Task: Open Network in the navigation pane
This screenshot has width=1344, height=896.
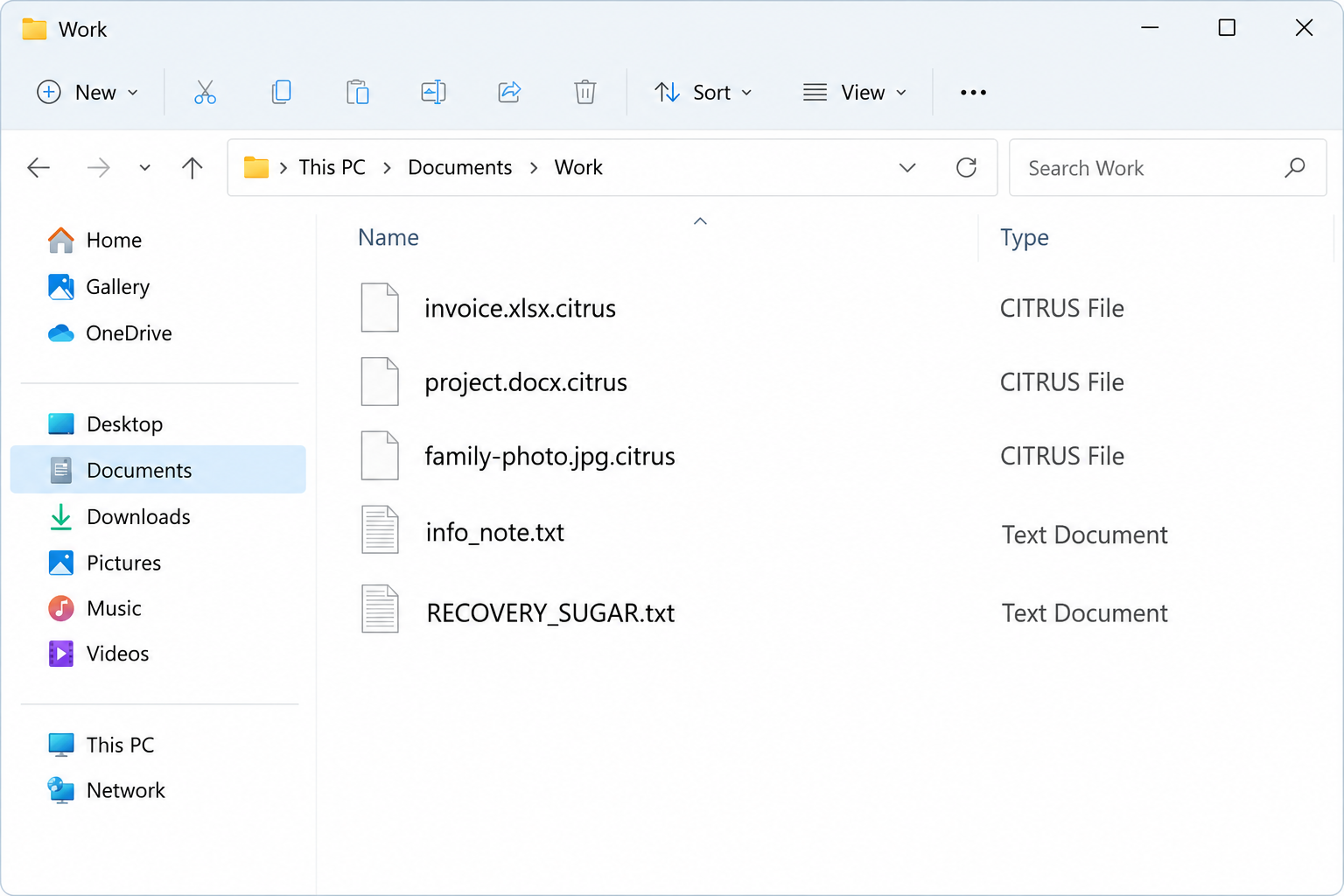Action: click(158, 790)
